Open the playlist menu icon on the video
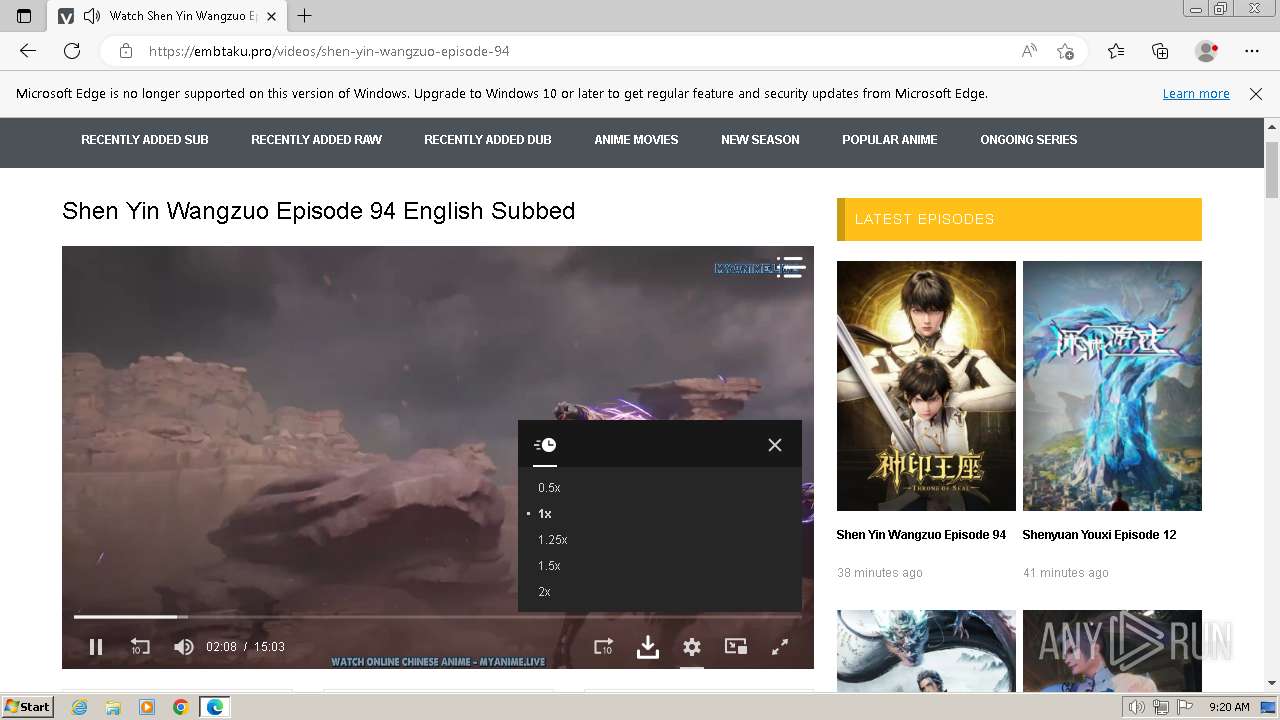The height and width of the screenshot is (720, 1280). tap(790, 267)
